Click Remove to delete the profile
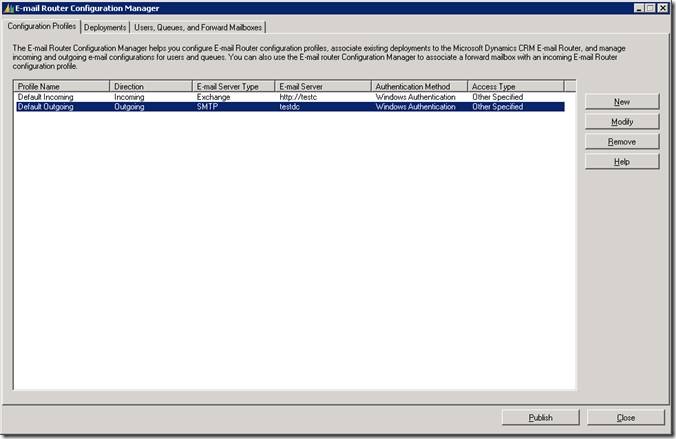676x439 pixels. [621, 142]
